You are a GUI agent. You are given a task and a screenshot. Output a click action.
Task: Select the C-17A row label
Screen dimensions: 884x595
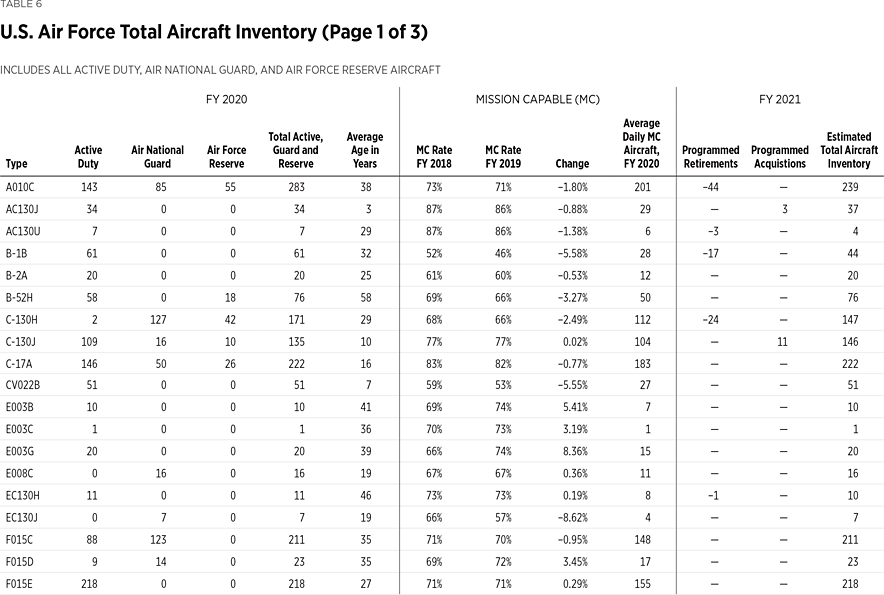click(20, 368)
